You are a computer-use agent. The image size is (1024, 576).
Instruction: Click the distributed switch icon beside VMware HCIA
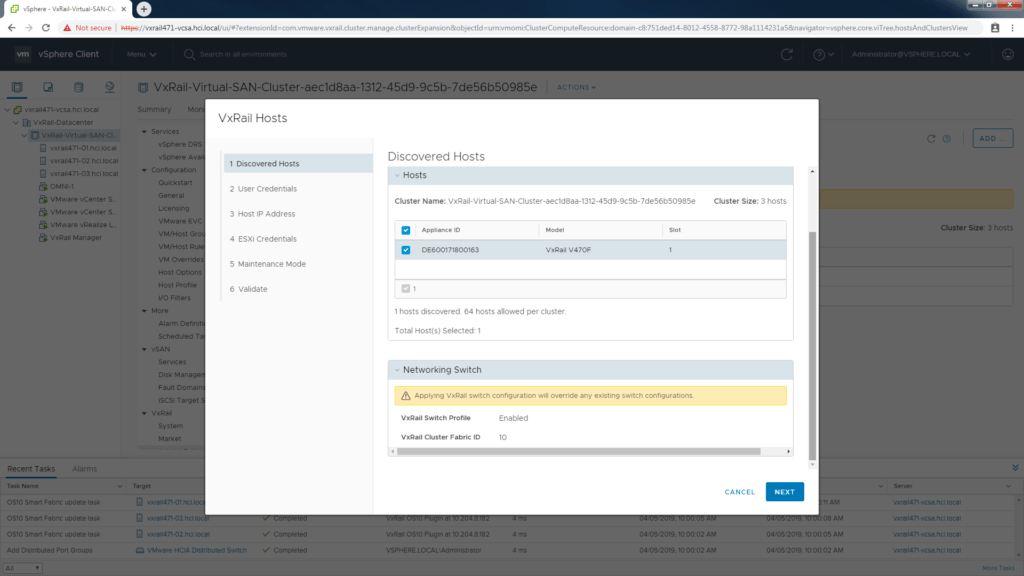point(140,550)
